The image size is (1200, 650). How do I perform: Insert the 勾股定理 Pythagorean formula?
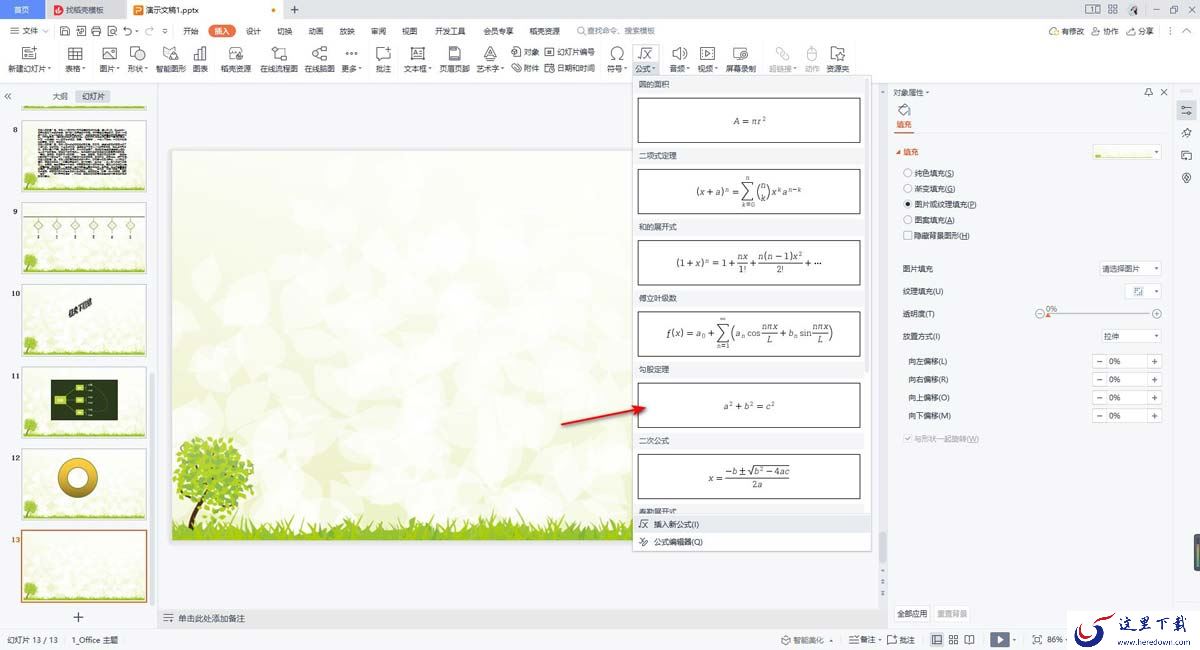[x=749, y=405]
